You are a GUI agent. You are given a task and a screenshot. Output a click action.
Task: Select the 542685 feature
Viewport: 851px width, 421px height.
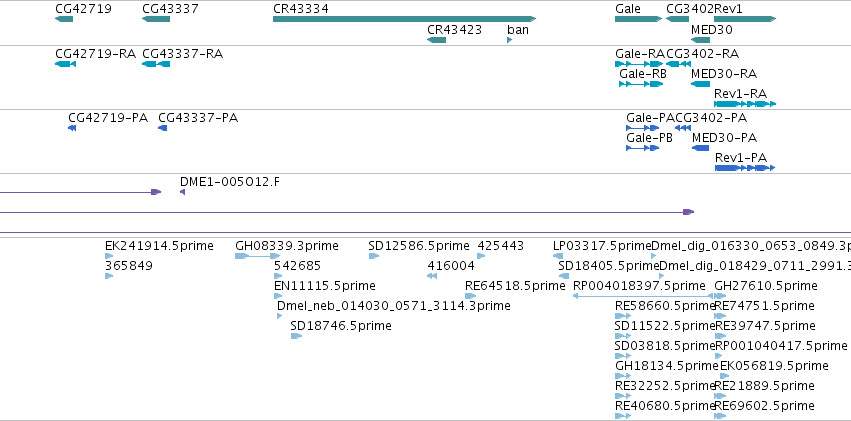pos(278,276)
